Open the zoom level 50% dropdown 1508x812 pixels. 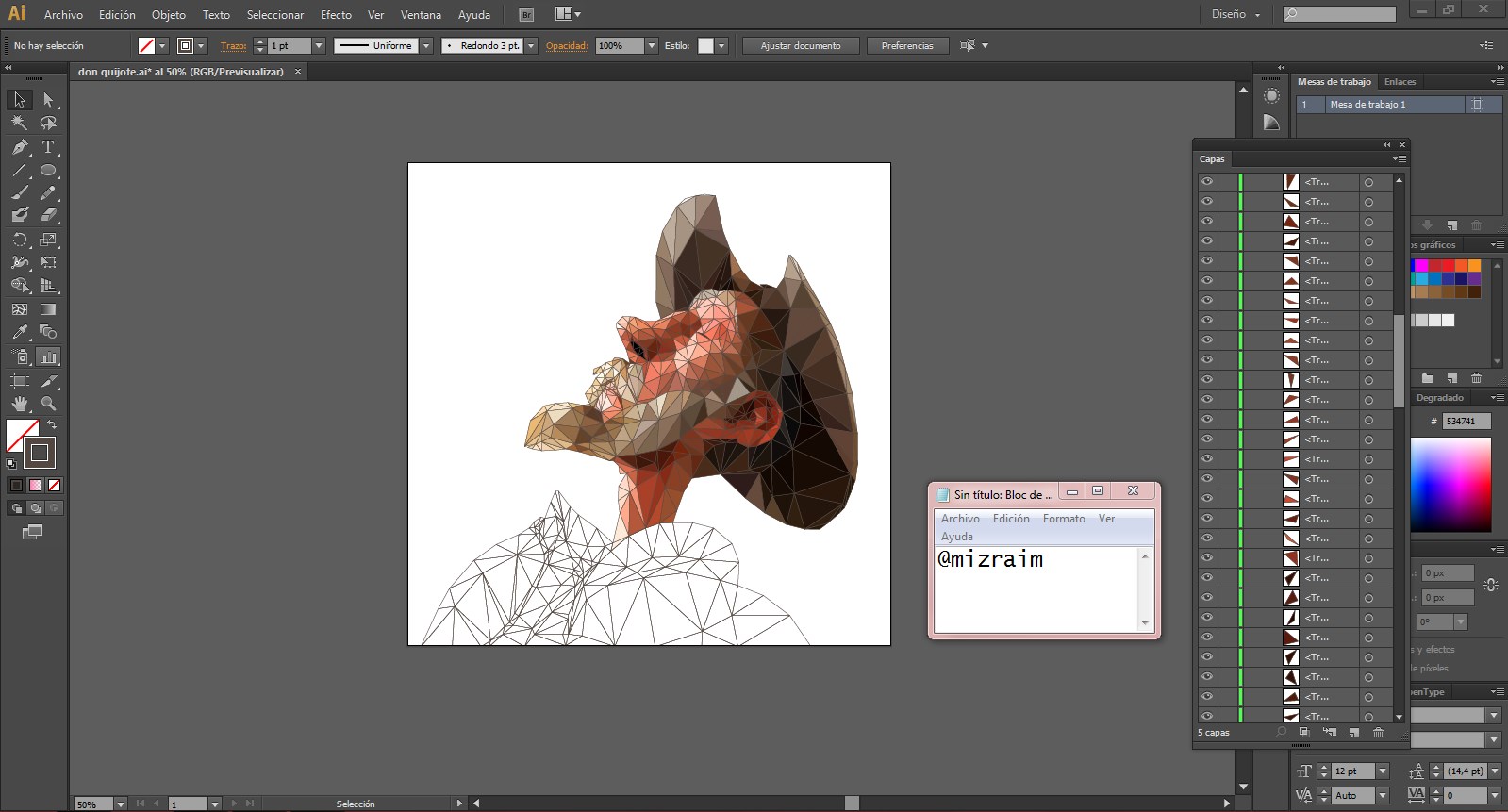click(120, 804)
